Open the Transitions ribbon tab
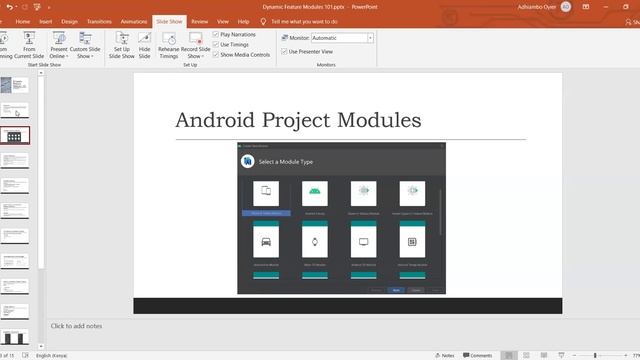Screen dimensions: 640x360 coord(99,21)
